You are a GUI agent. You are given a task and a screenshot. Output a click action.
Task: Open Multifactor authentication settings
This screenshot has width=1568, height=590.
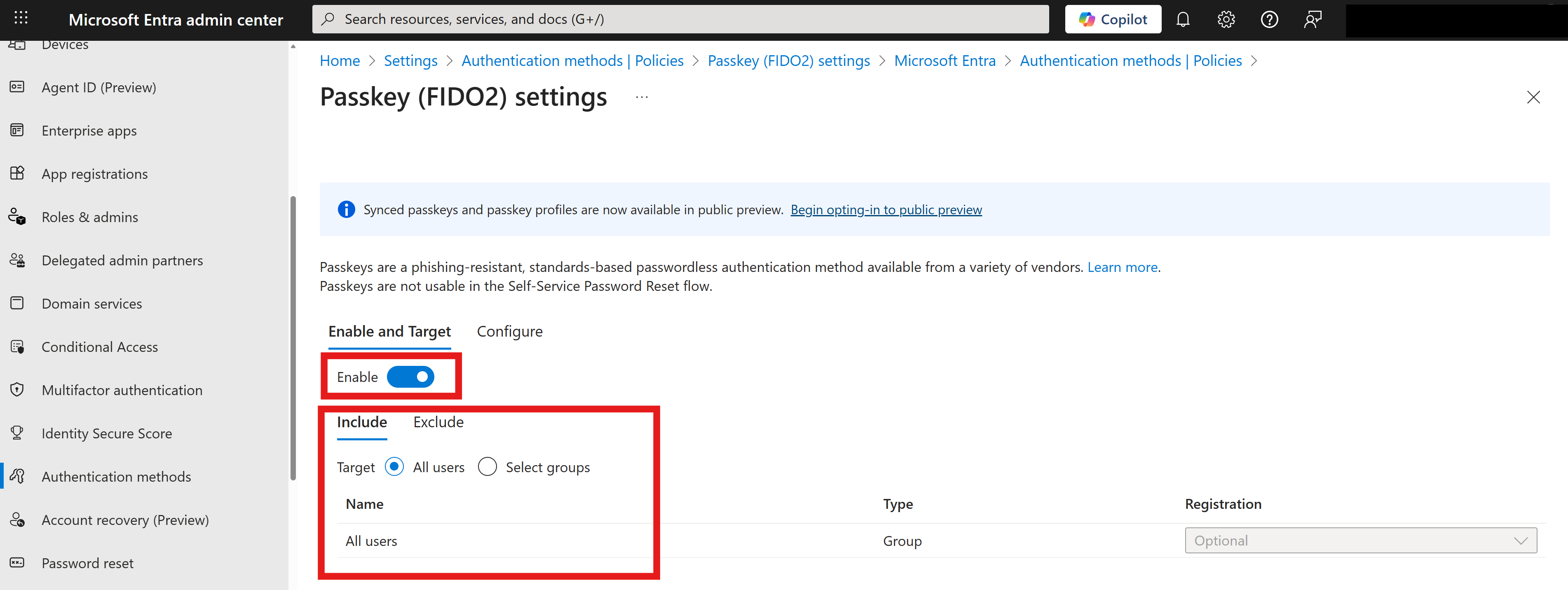122,390
